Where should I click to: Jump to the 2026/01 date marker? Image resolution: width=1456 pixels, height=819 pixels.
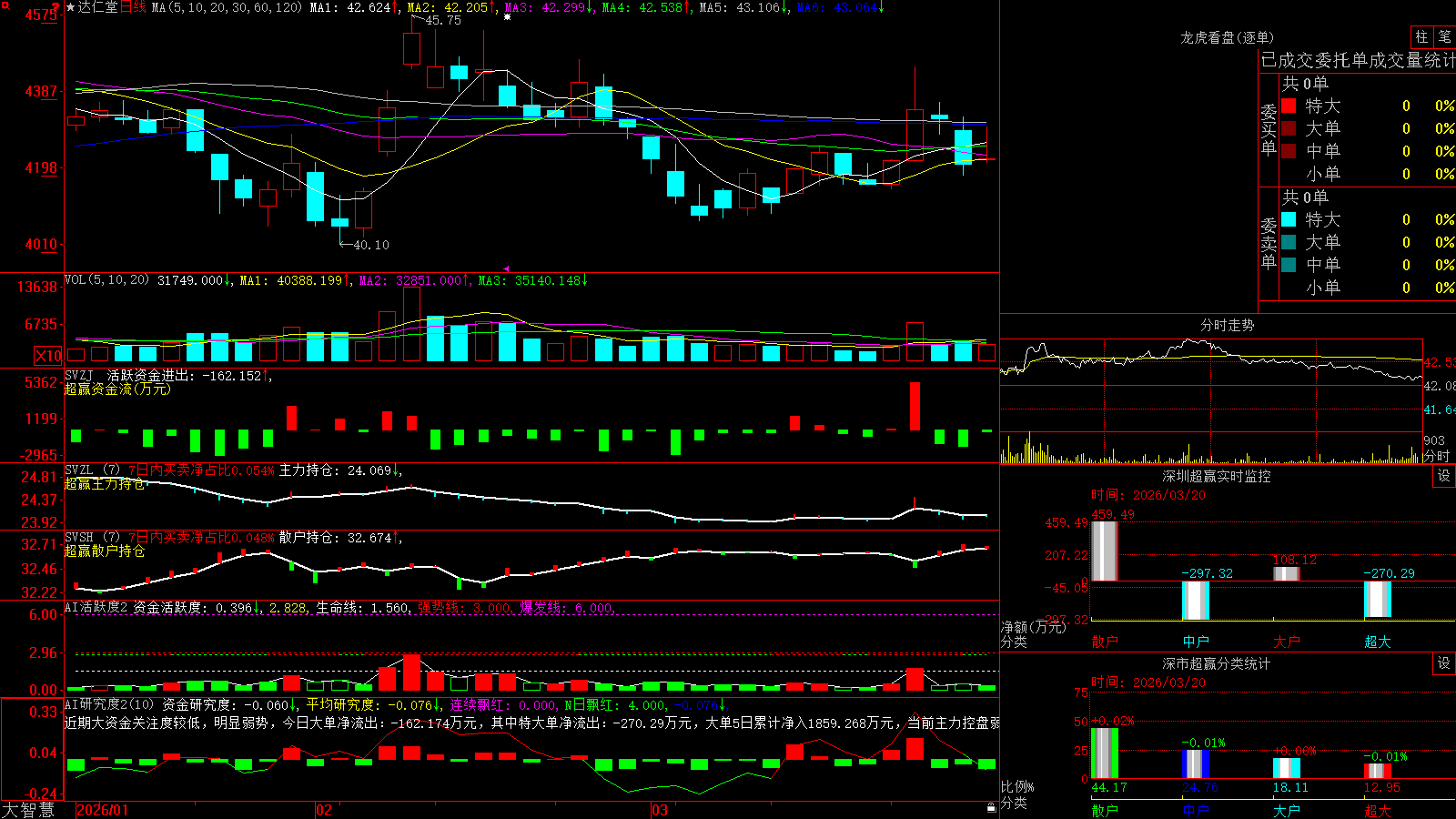point(102,810)
